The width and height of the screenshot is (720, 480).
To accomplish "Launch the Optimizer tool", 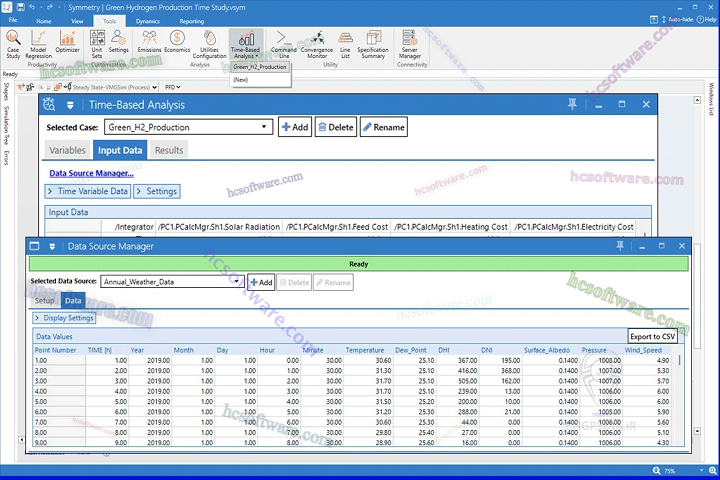I will 68,41.
